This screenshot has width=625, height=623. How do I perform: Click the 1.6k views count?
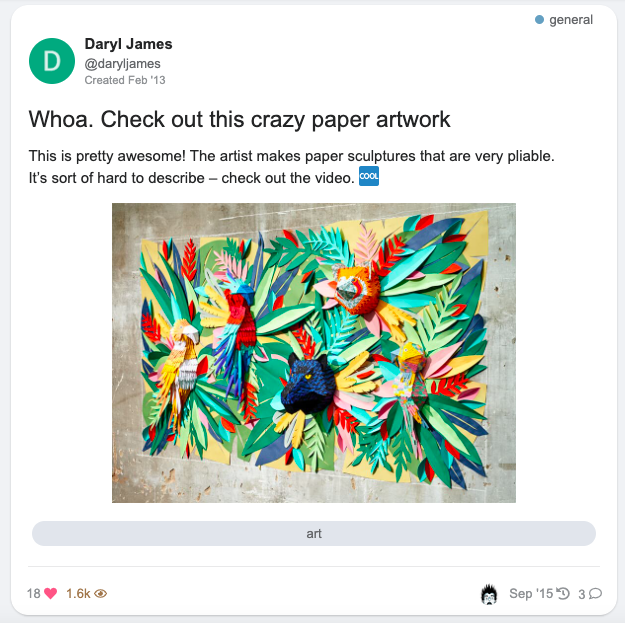click(x=78, y=594)
